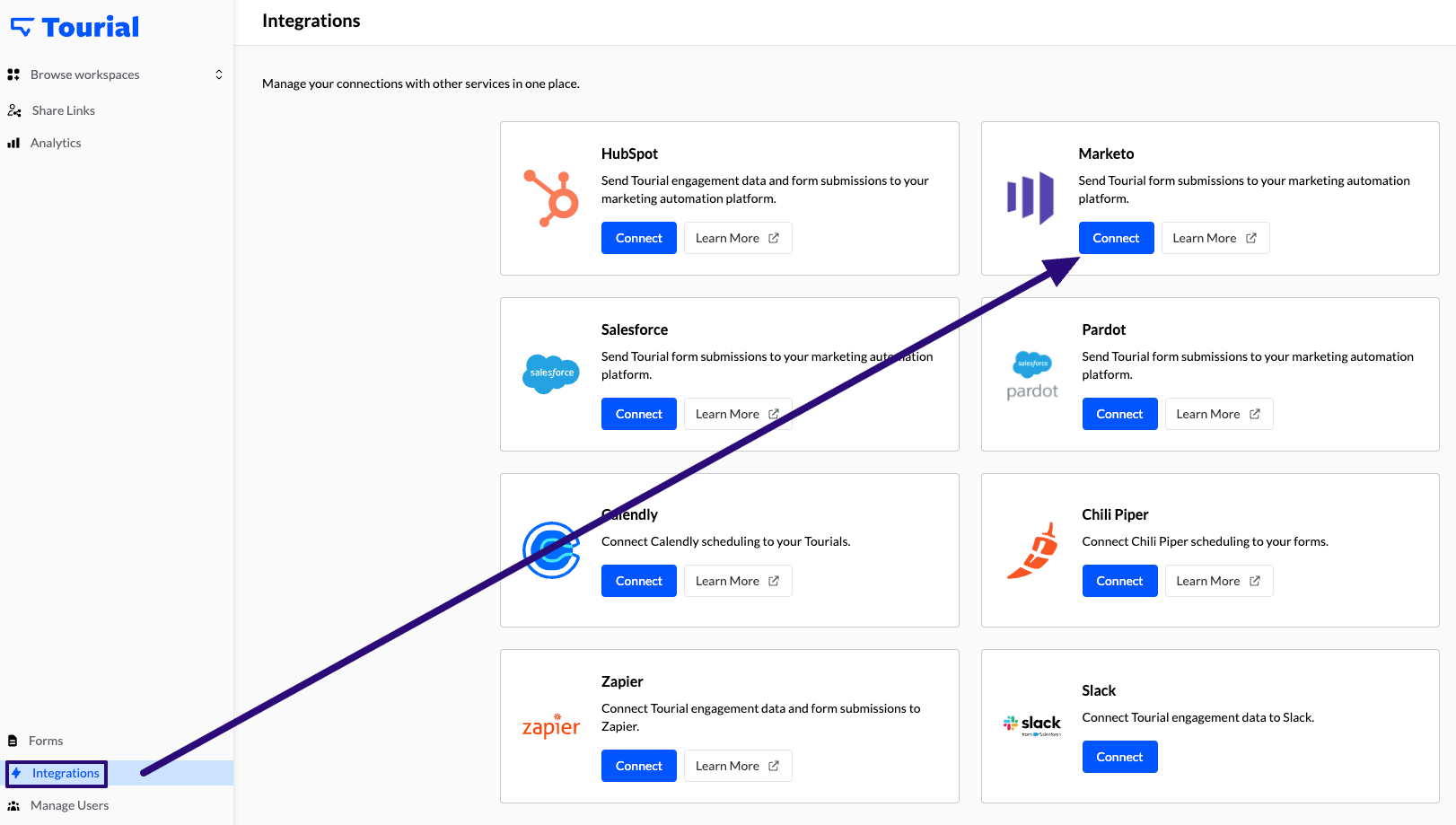Open the Forms section
The height and width of the screenshot is (825, 1456).
tap(46, 741)
